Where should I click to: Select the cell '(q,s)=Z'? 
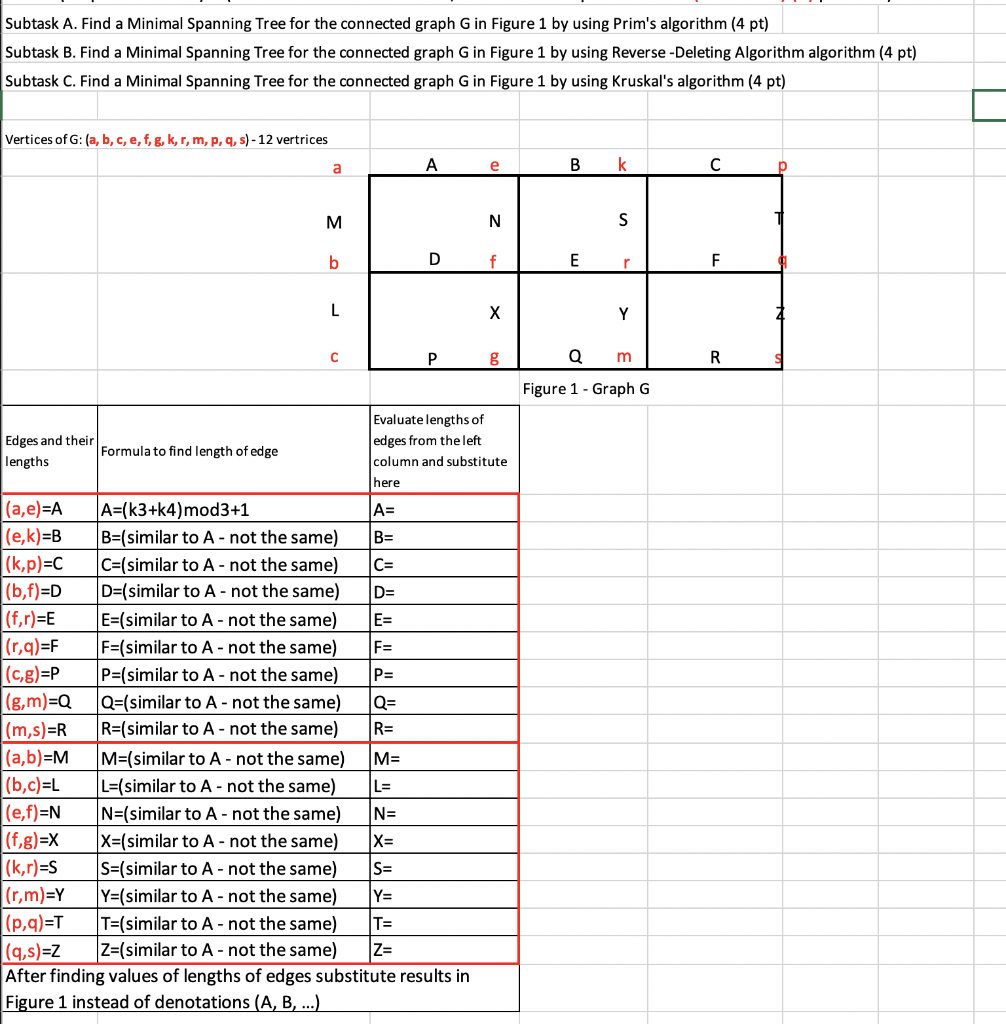pos(50,950)
